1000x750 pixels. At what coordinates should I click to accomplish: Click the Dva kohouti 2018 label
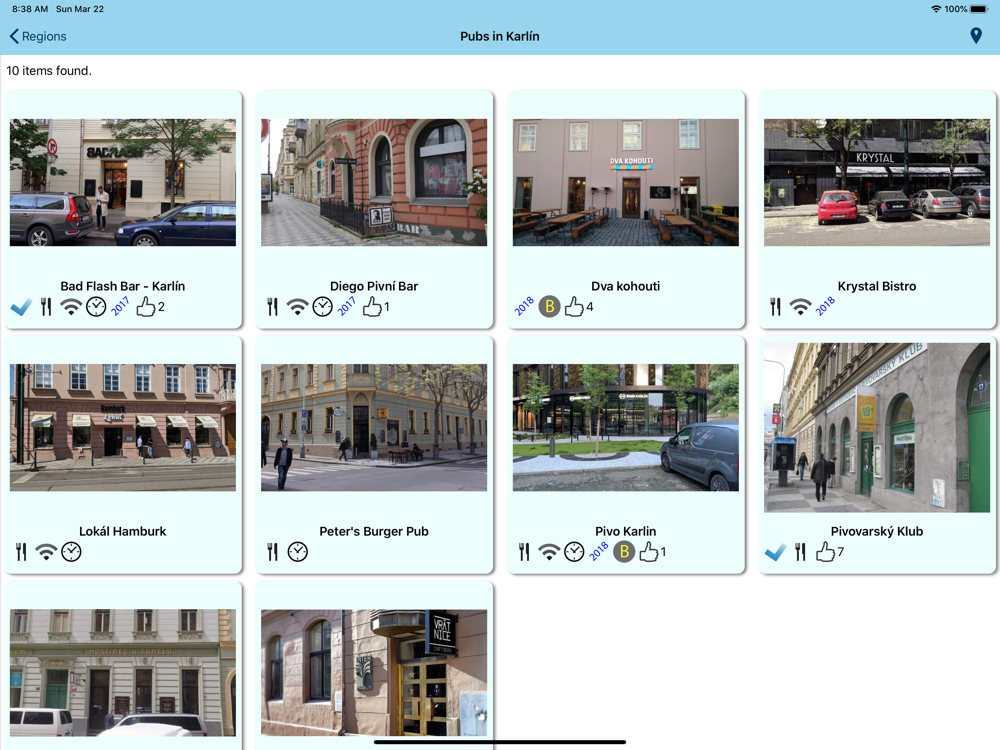pos(524,306)
